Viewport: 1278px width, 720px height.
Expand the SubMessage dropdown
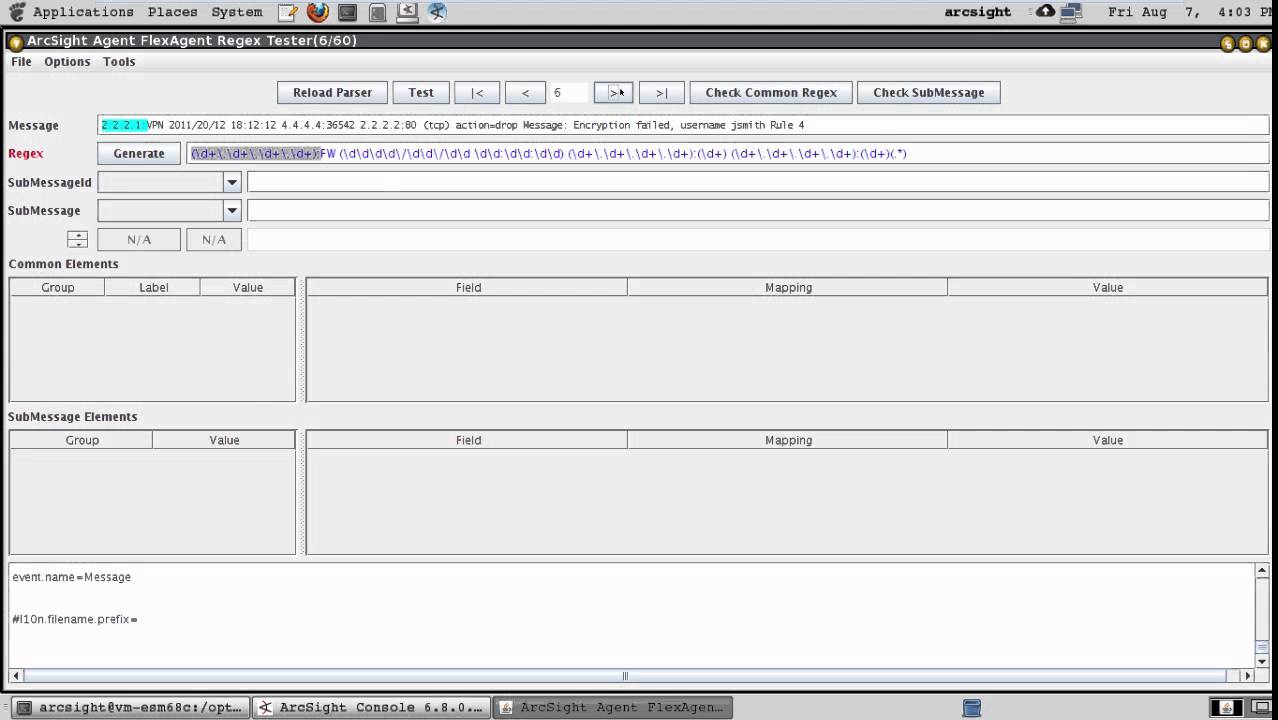[x=232, y=210]
